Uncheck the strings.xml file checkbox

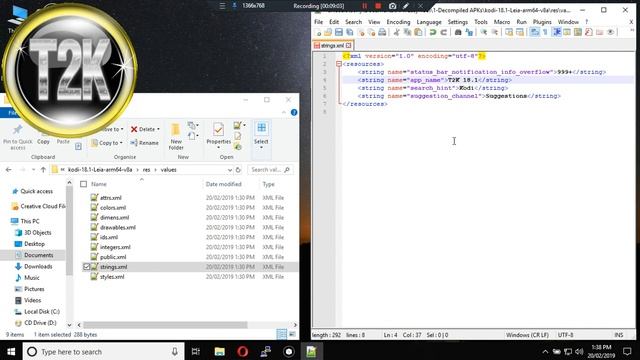click(86, 267)
